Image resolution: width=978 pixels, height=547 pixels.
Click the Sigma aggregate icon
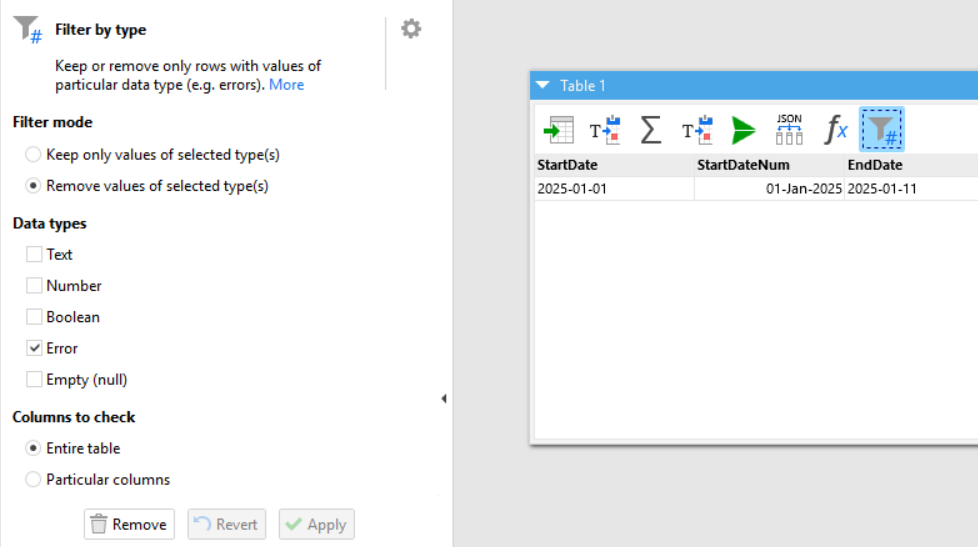point(650,130)
